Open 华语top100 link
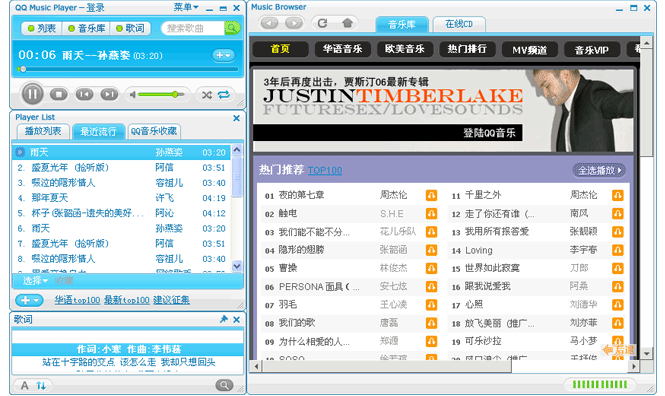The height and width of the screenshot is (396, 665). click(x=77, y=300)
